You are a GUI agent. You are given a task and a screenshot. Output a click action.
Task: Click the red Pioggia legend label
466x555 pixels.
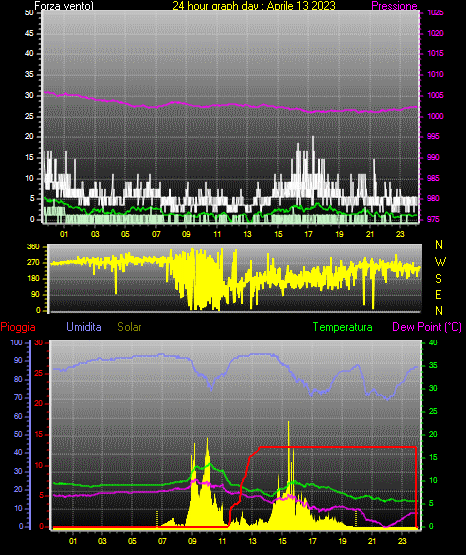(x=18, y=327)
